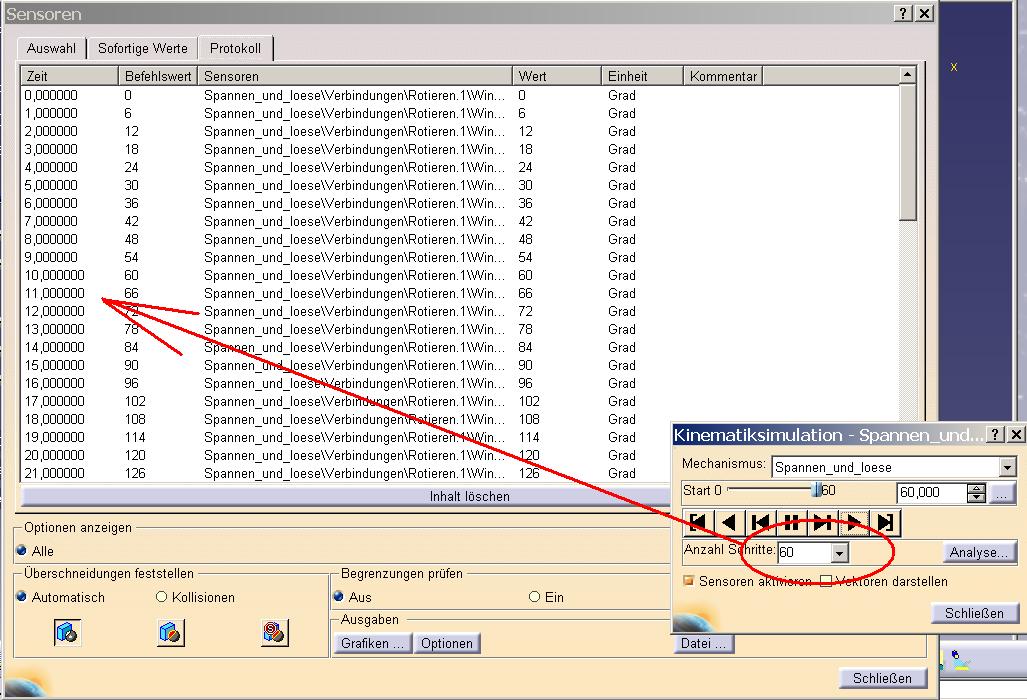Image resolution: width=1027 pixels, height=700 pixels.
Task: Select the row with Zeit 15,000000
Action: coord(460,365)
